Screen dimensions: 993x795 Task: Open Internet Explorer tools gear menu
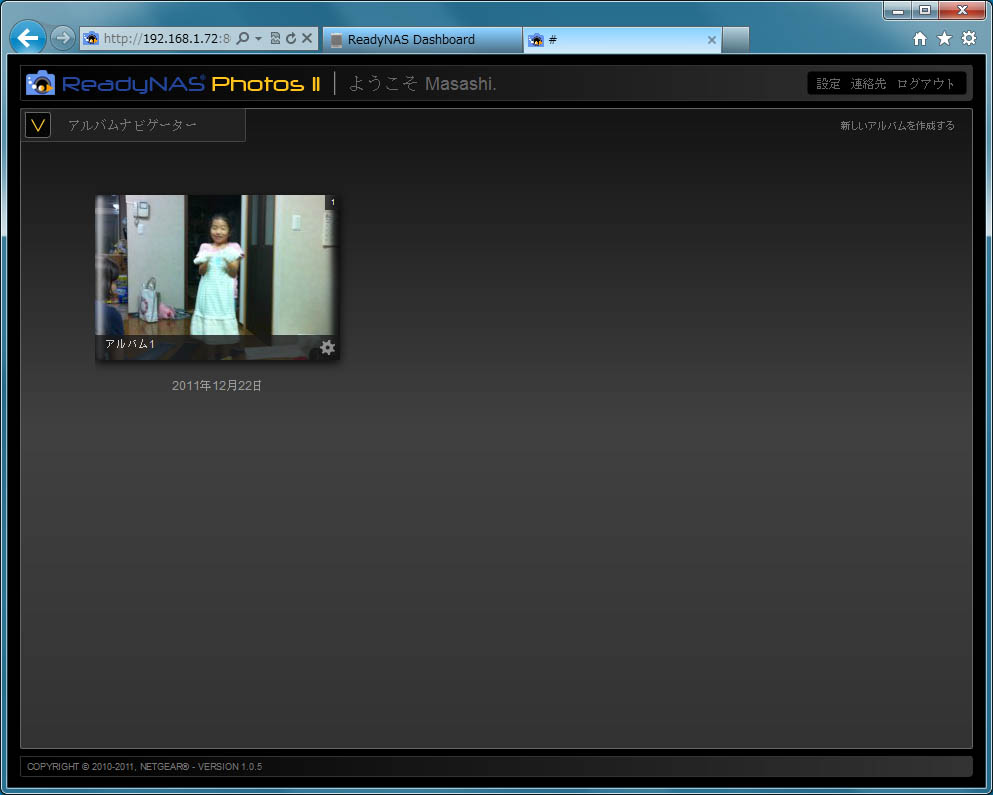[x=968, y=39]
